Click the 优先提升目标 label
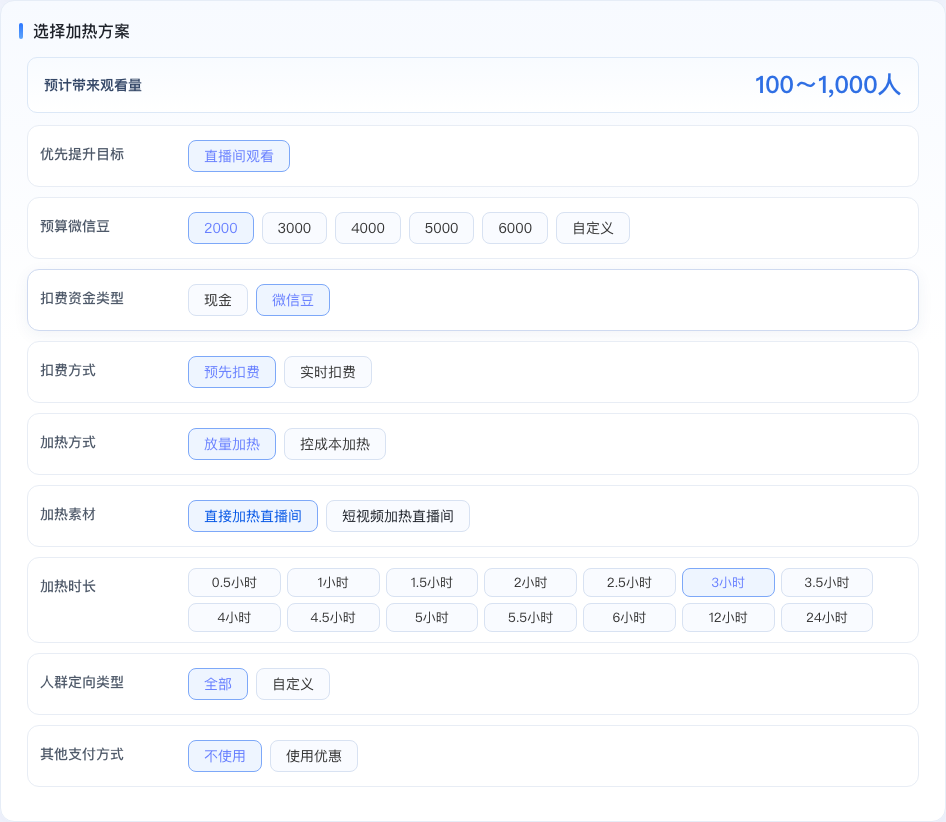 [x=82, y=155]
